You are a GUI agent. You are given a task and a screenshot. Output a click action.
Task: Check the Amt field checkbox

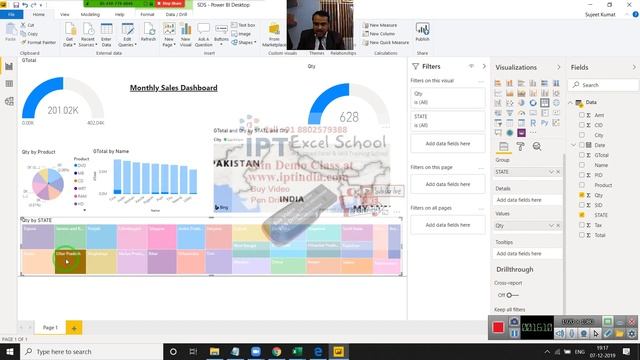[582, 115]
